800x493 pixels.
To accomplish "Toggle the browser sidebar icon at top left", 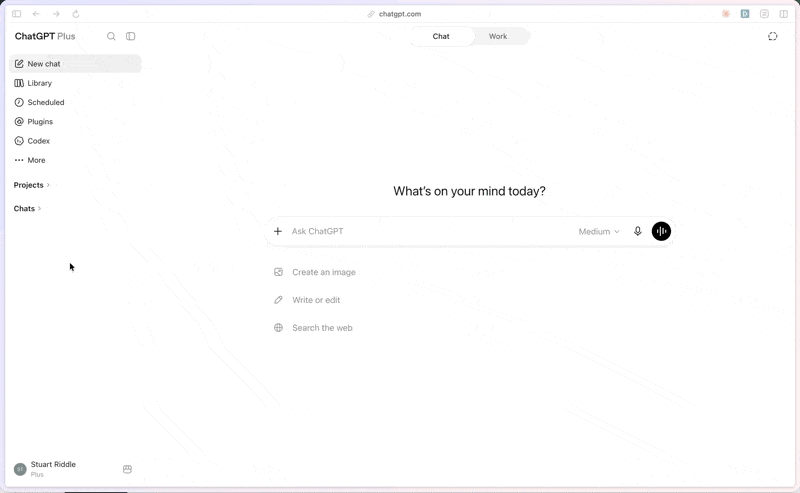I will 17,14.
